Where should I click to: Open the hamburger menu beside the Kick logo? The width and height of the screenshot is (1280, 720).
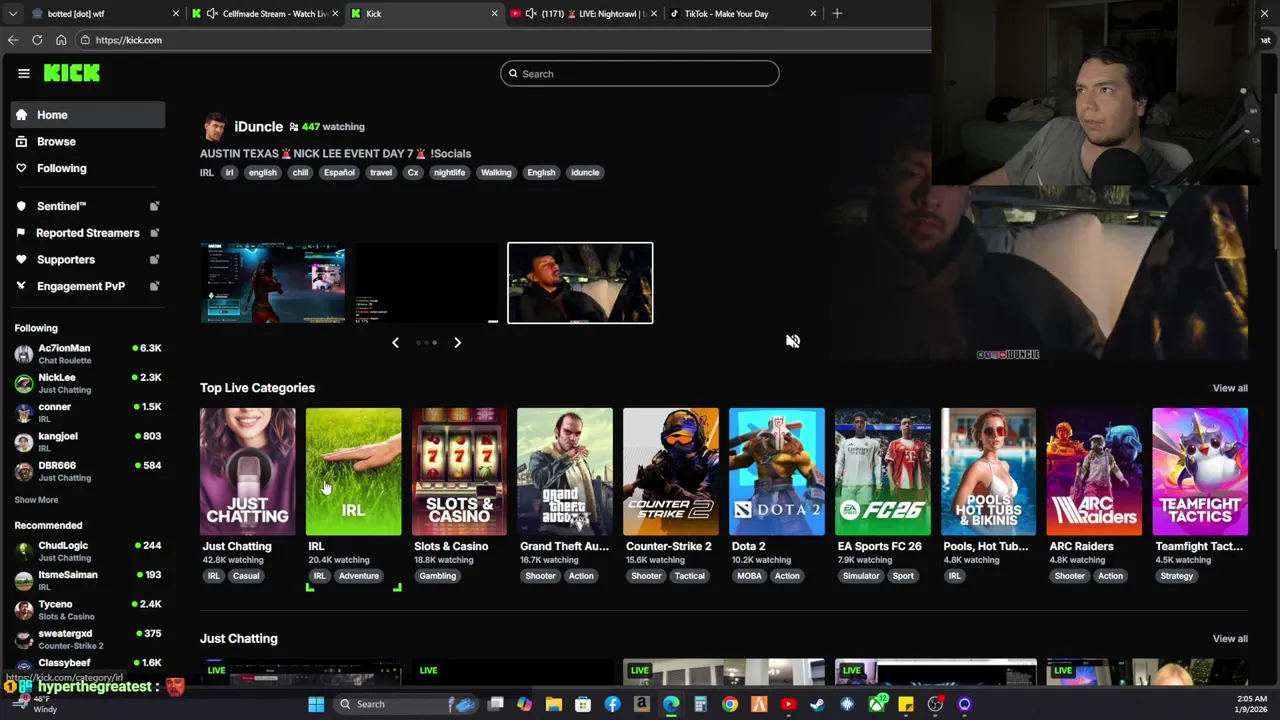[24, 73]
